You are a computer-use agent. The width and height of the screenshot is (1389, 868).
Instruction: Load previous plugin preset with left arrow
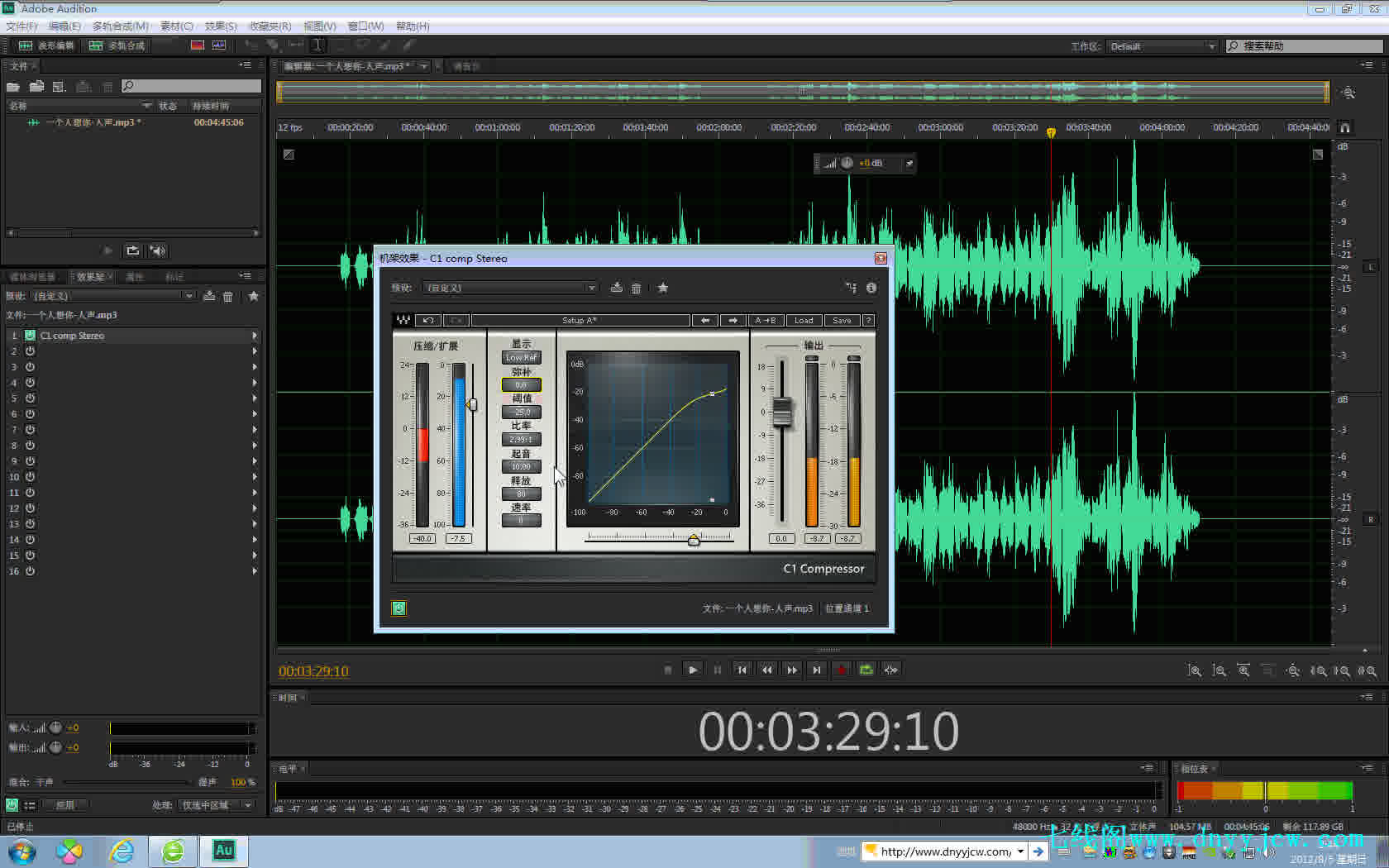(x=704, y=320)
